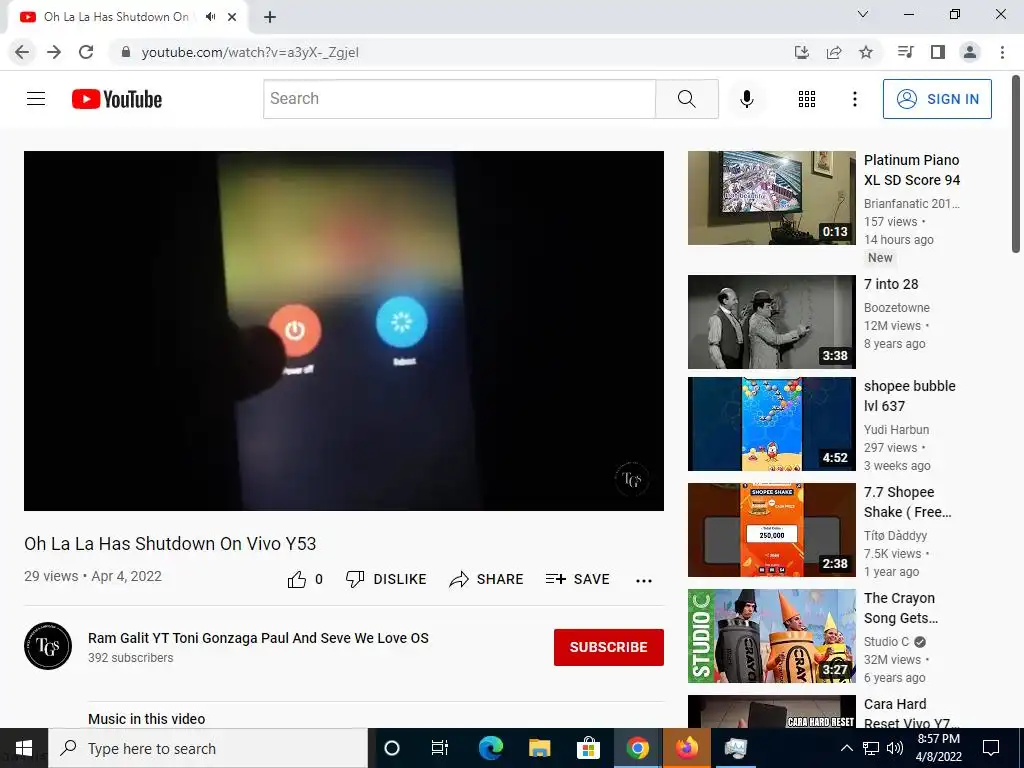This screenshot has width=1024, height=768.
Task: Close the Oh La La tab
Action: pyautogui.click(x=232, y=17)
